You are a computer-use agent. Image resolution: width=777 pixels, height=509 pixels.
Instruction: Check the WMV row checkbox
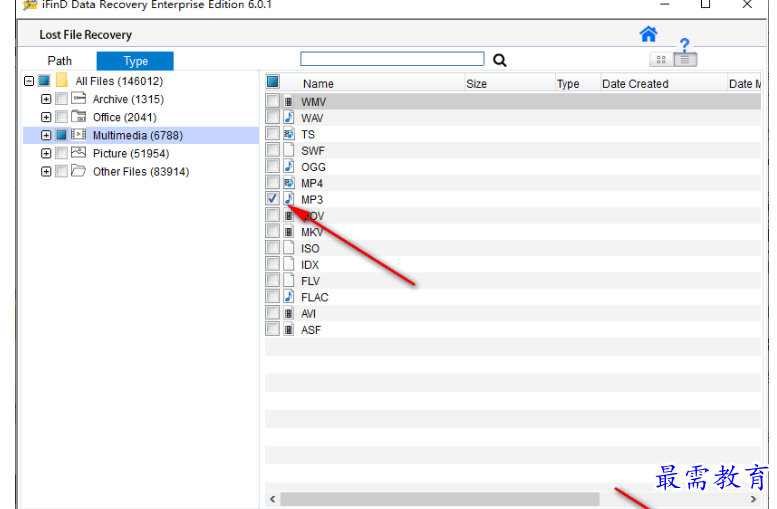click(x=273, y=101)
